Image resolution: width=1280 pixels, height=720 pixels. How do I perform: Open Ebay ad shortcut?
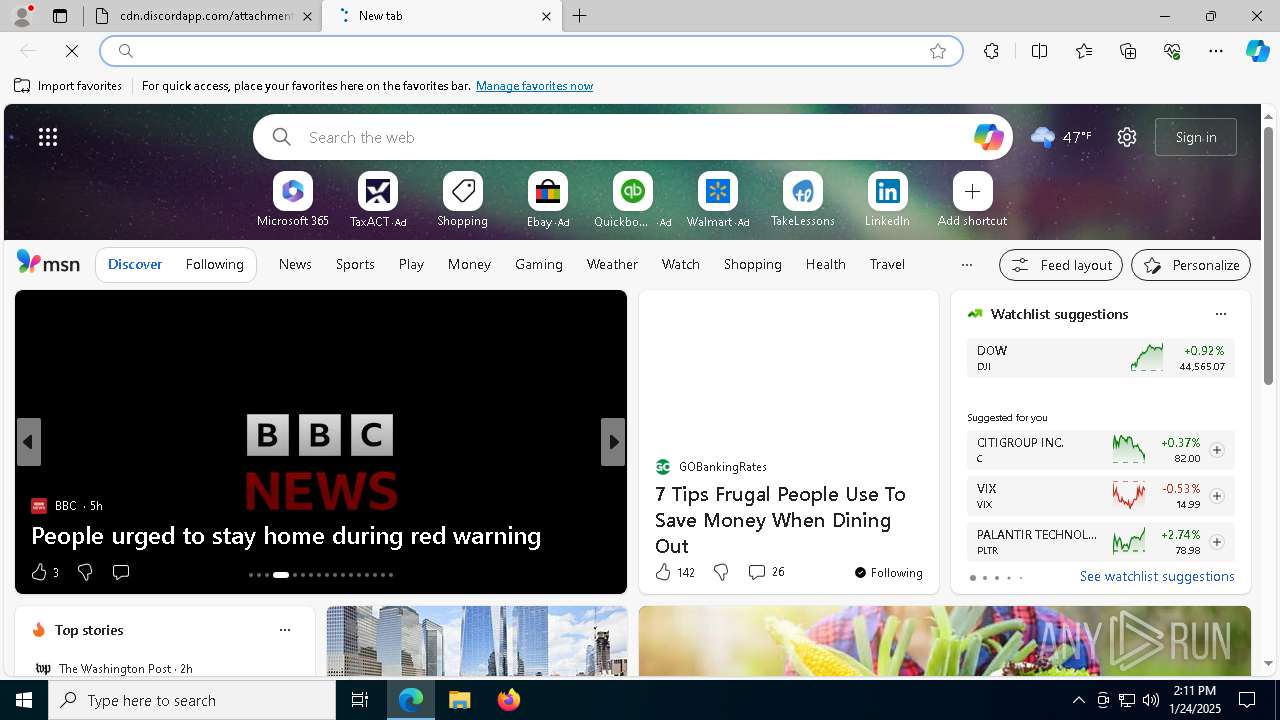pos(548,200)
